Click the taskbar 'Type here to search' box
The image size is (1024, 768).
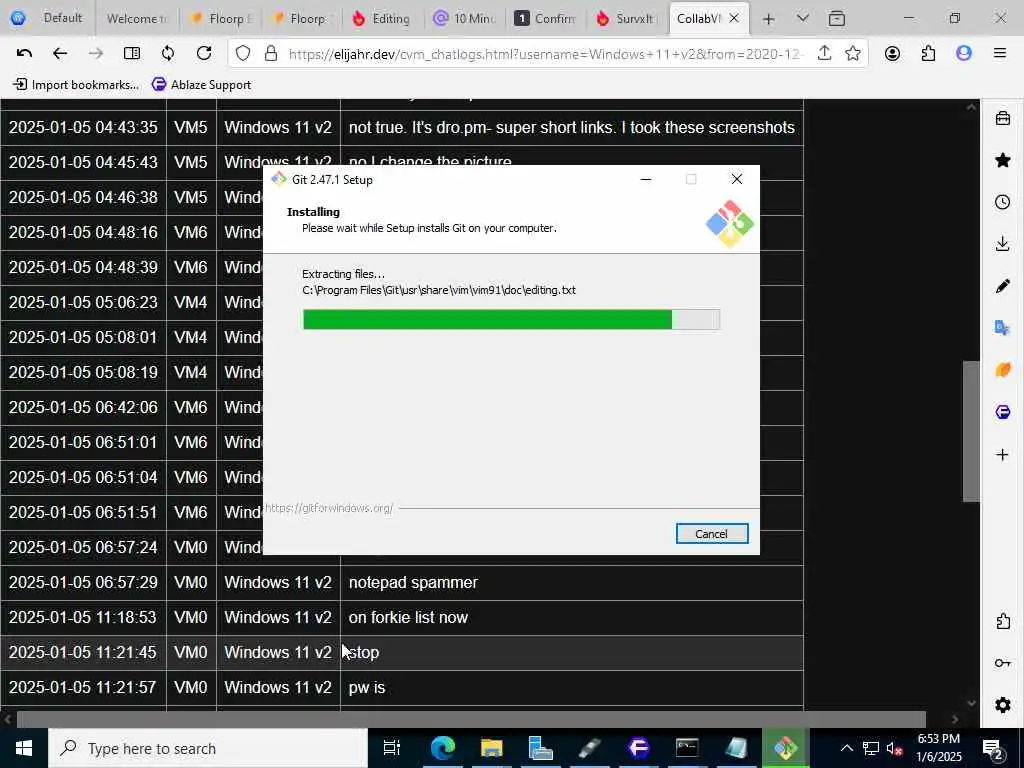tap(208, 748)
